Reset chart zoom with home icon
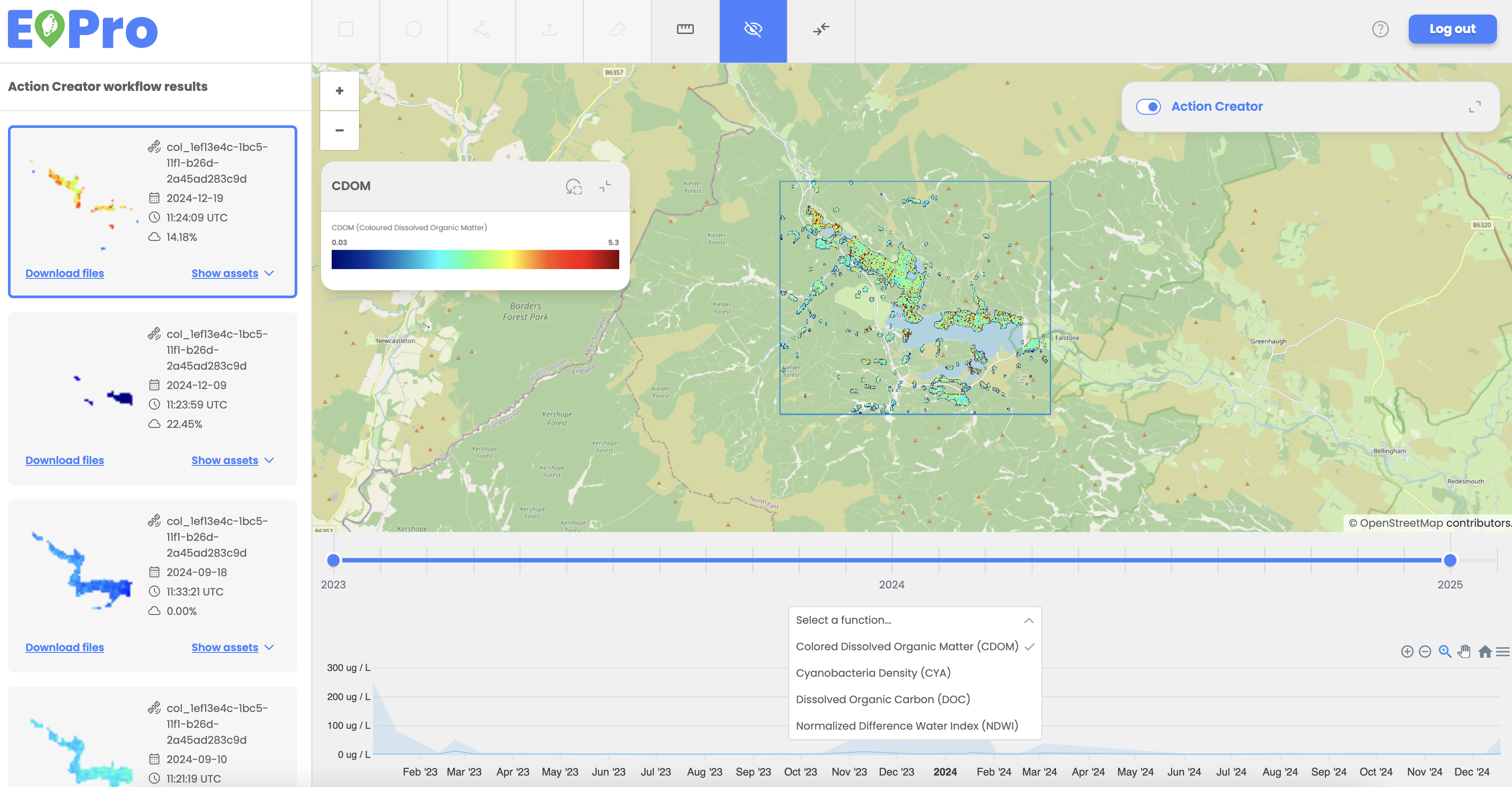This screenshot has width=1512, height=787. coord(1485,652)
